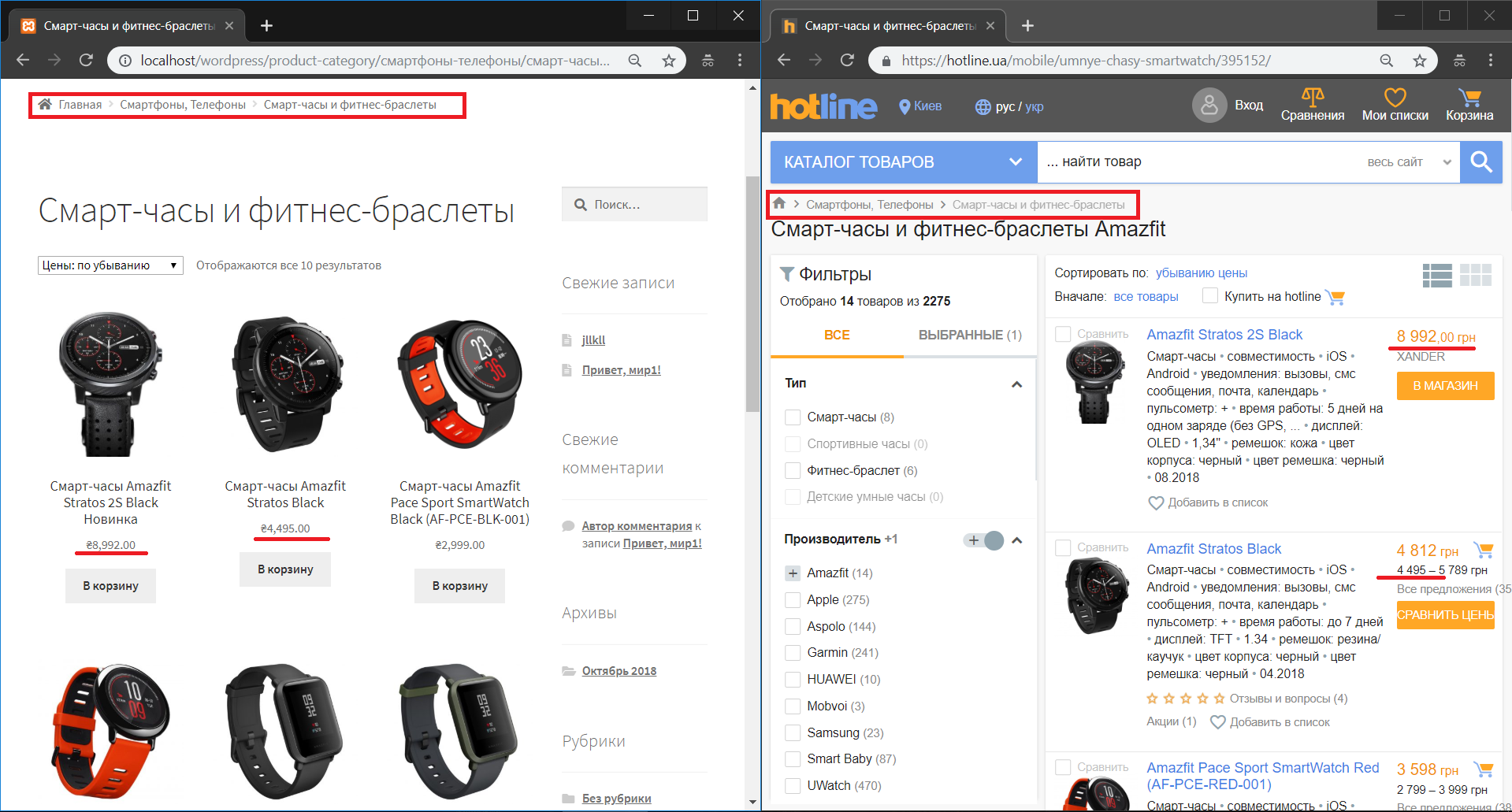This screenshot has height=812, width=1512.
Task: Change sorting via убыванию цены link
Action: tap(1202, 273)
